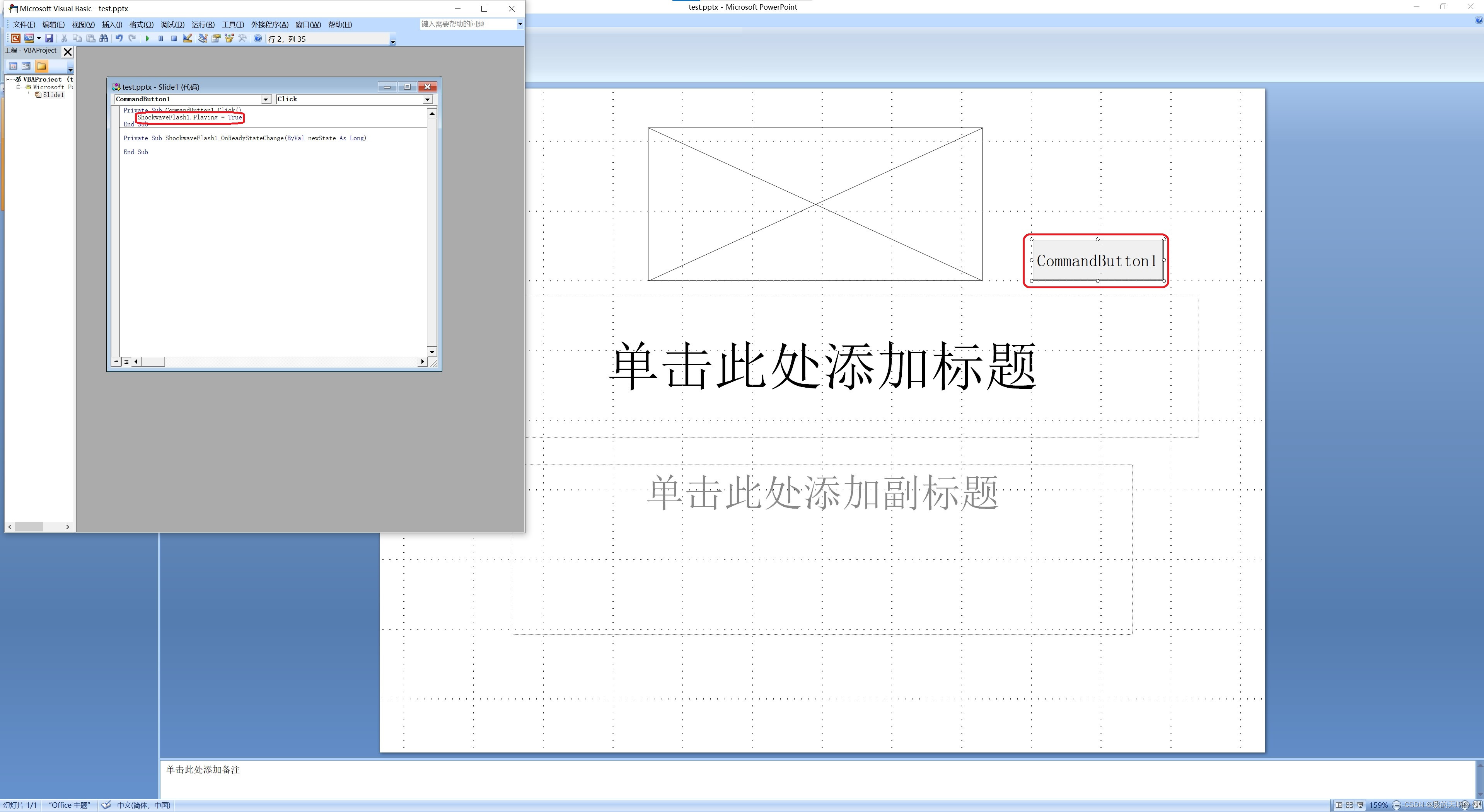Click the Undo arrow icon

coord(119,39)
